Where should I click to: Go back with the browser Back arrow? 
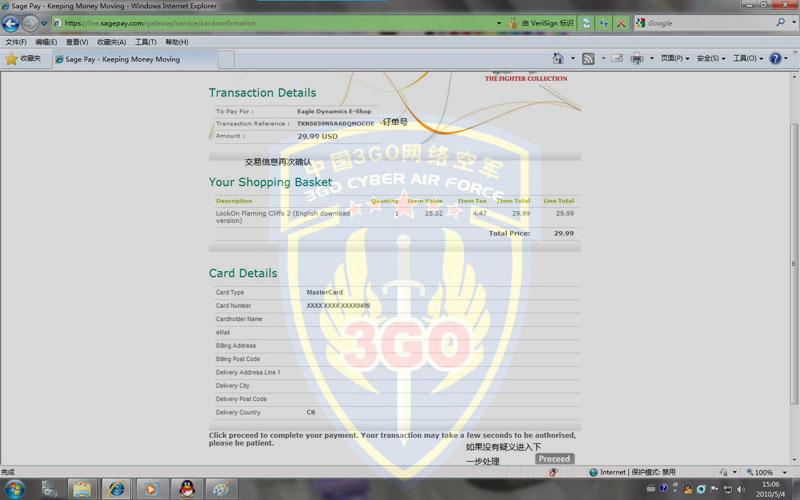tap(10, 23)
